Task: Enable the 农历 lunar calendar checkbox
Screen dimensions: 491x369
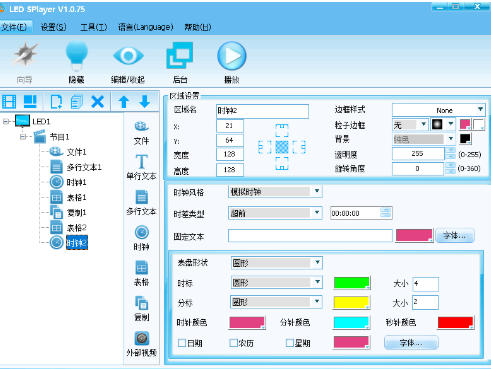Action: [x=234, y=343]
